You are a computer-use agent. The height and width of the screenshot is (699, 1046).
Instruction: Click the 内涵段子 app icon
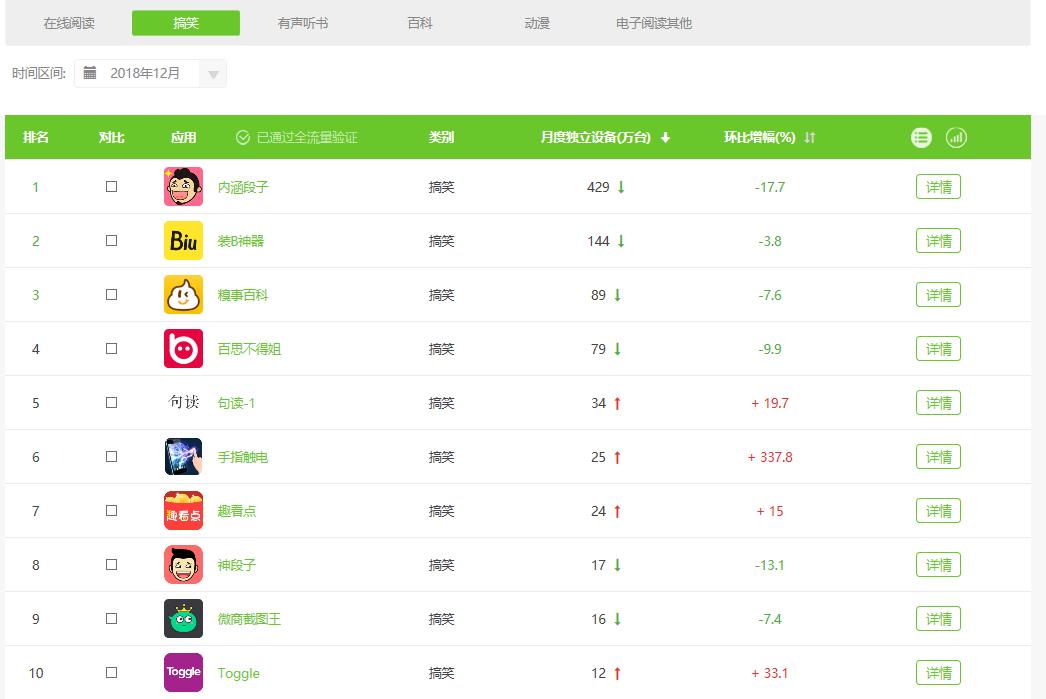pos(183,187)
